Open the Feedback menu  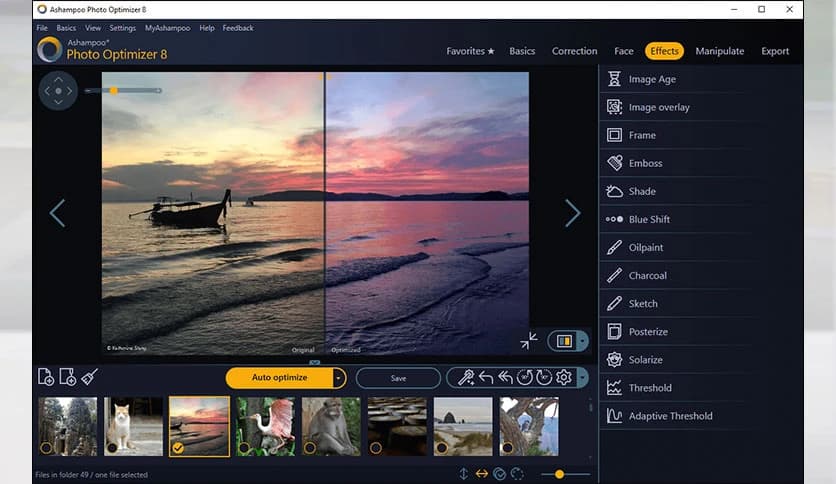coord(238,28)
